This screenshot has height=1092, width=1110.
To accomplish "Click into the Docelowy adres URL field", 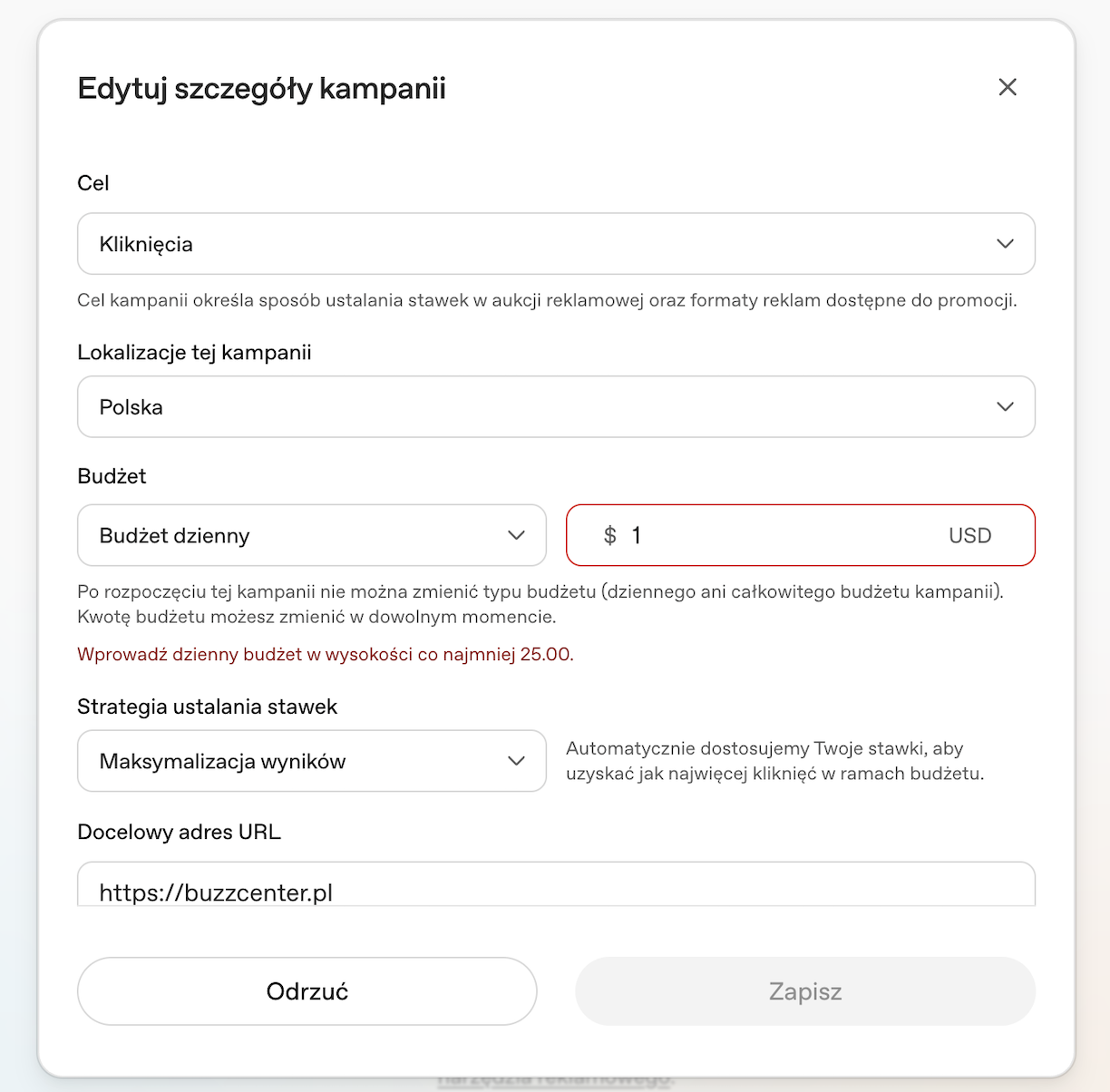I will pos(556,884).
